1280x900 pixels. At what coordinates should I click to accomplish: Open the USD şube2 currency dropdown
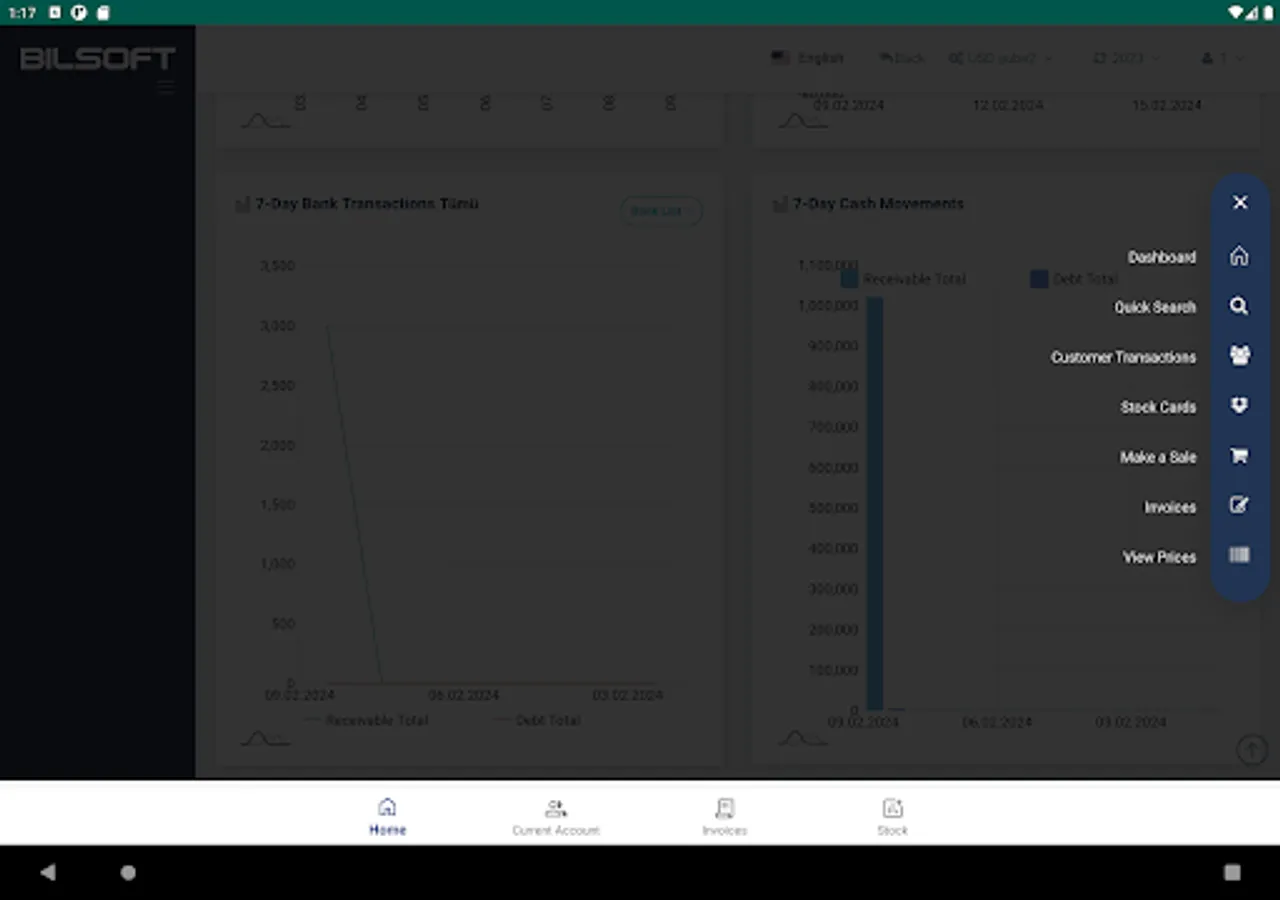[1001, 57]
